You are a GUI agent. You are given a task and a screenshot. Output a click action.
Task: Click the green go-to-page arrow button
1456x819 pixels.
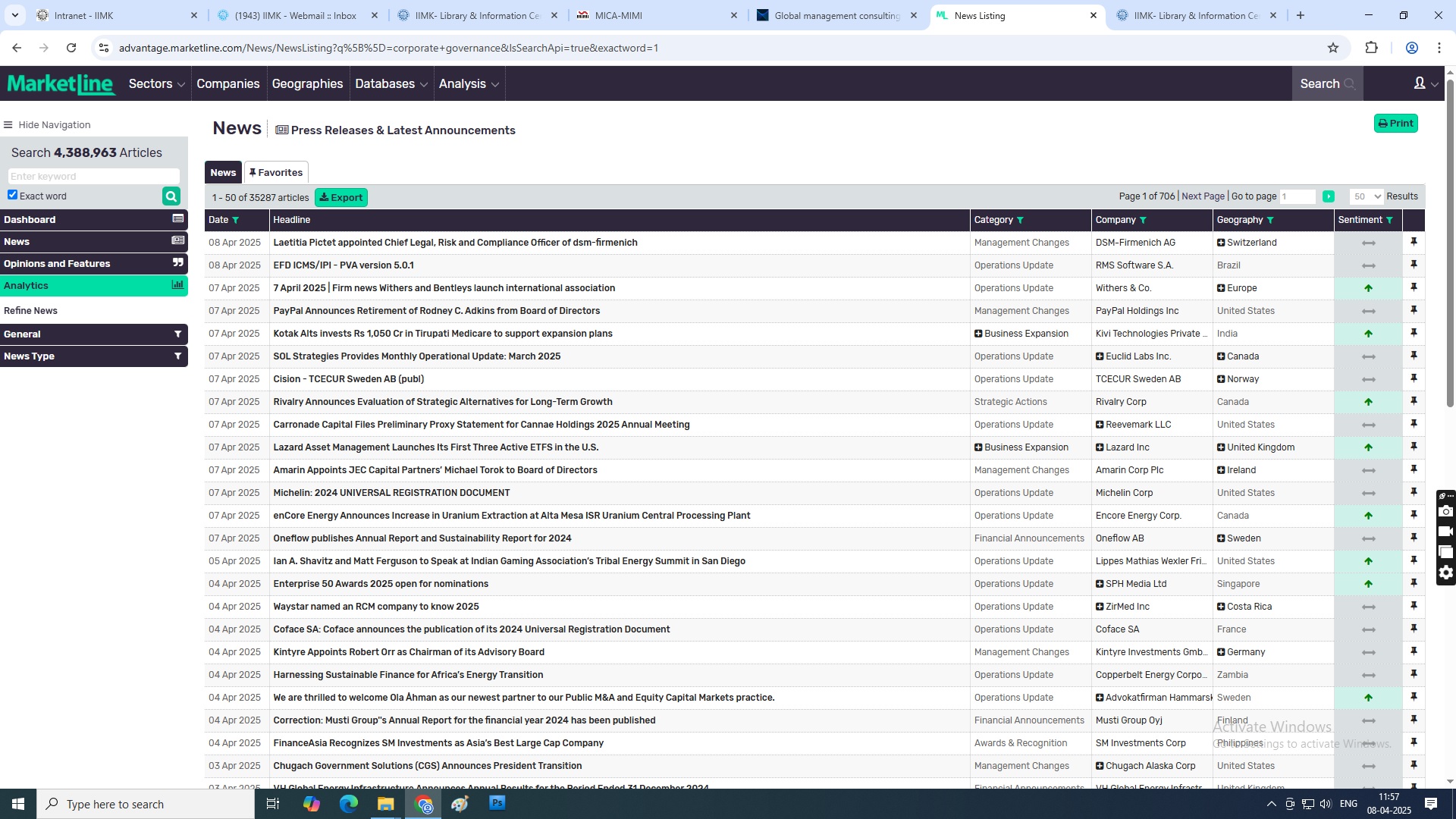point(1328,196)
